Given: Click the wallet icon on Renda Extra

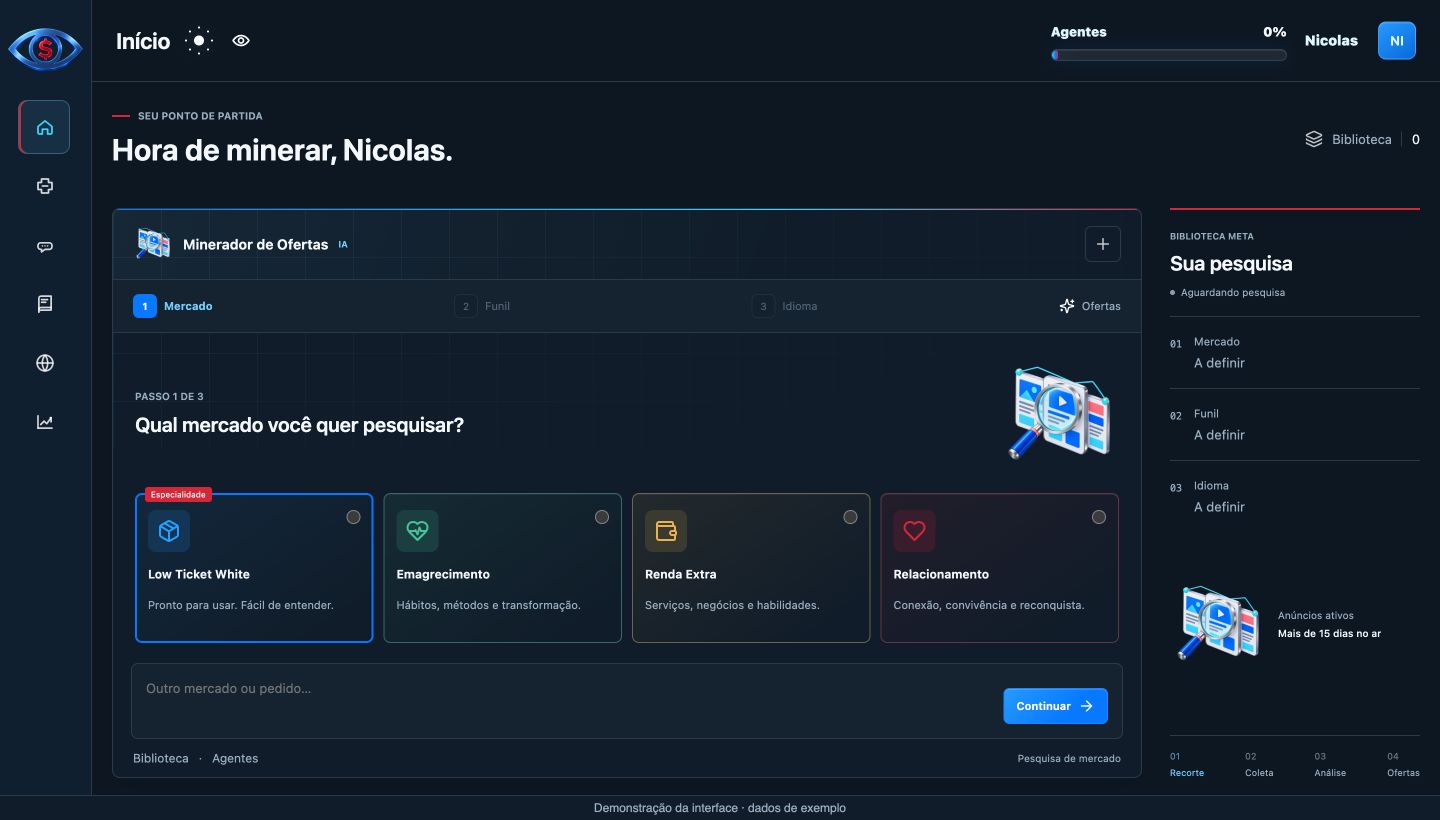Looking at the screenshot, I should click(x=666, y=531).
